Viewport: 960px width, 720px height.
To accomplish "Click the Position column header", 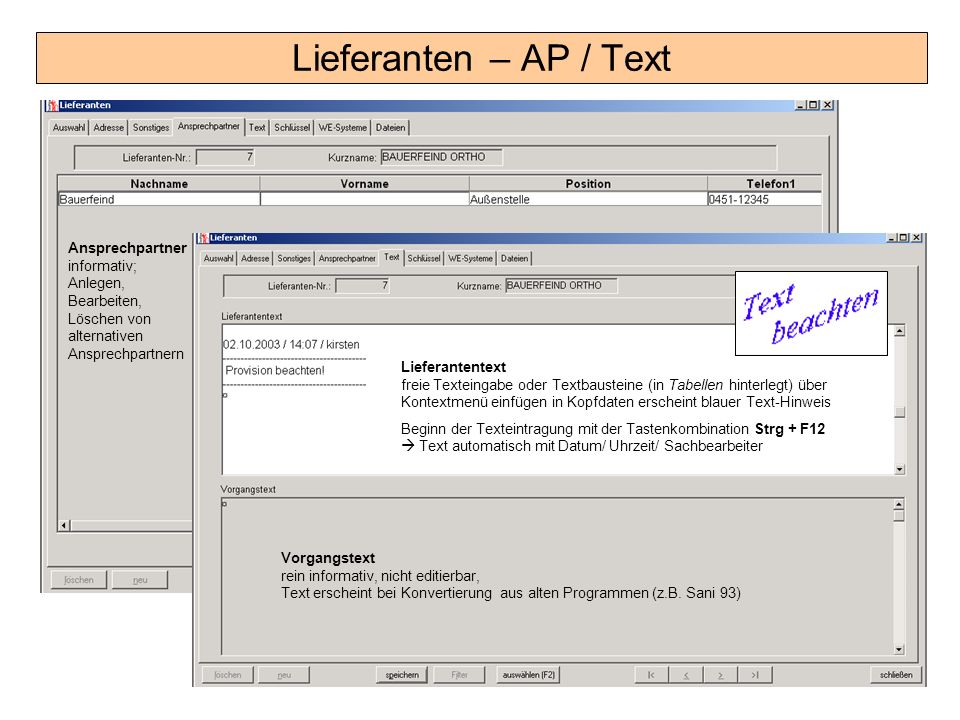I will [x=588, y=184].
